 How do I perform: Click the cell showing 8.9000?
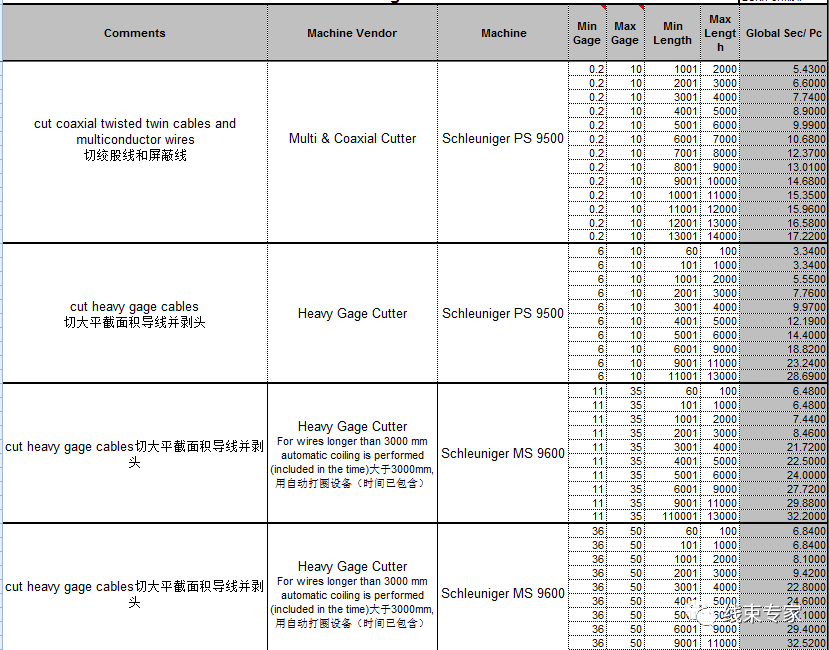coord(784,111)
